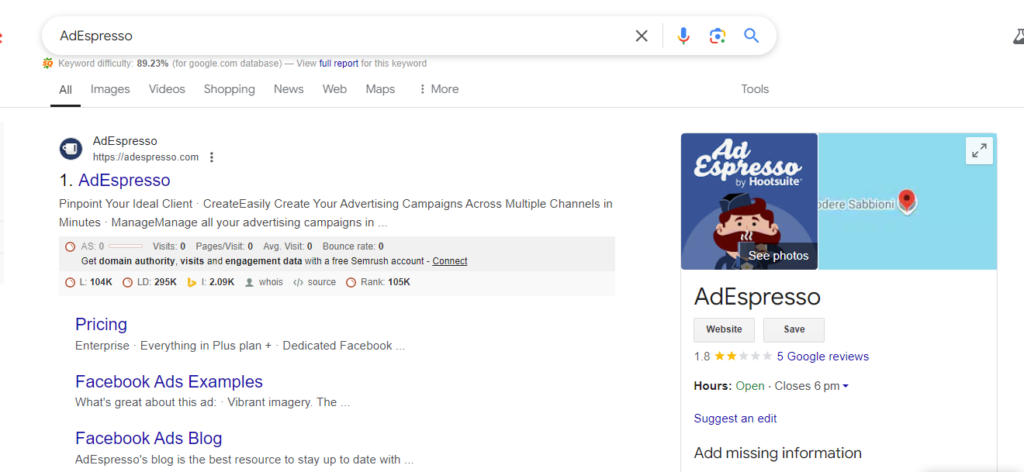Image resolution: width=1024 pixels, height=472 pixels.
Task: Click the Add missing information heading
Action: pos(778,453)
